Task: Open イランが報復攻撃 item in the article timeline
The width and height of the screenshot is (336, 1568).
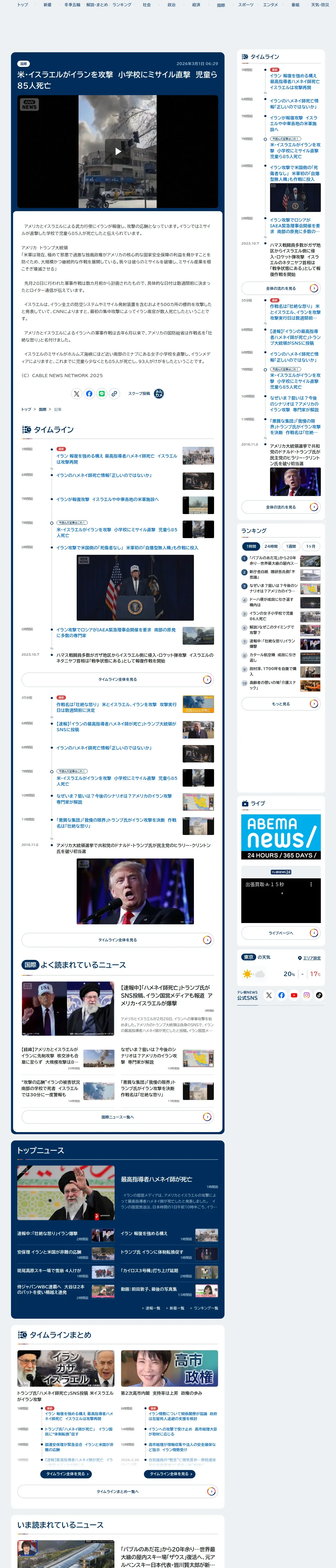Action: point(107,499)
